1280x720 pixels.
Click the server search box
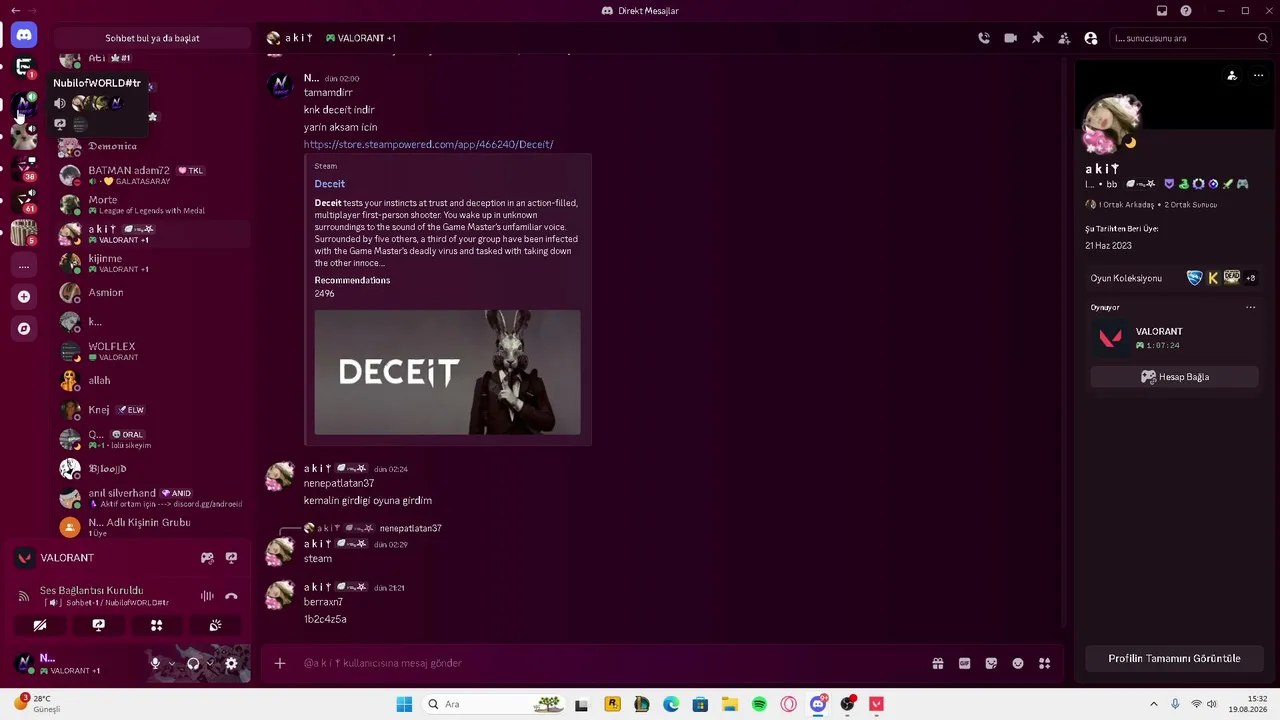click(1189, 38)
